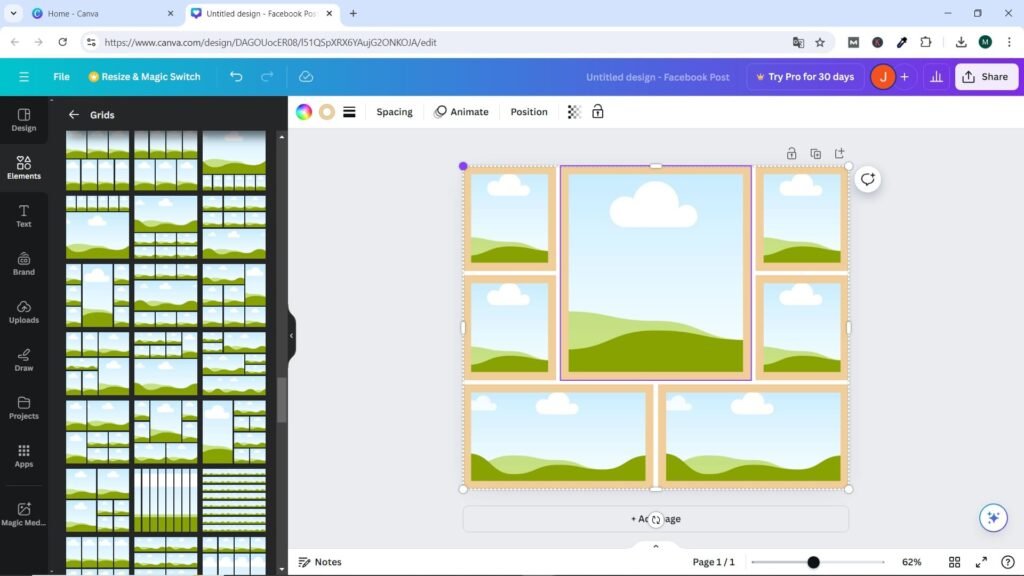Viewport: 1024px width, 576px height.
Task: Open the Elements panel in sidebar
Action: pyautogui.click(x=24, y=167)
